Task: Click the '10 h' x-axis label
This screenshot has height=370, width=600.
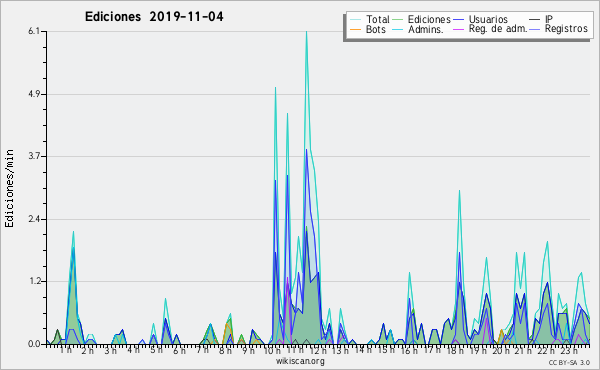Action: point(272,350)
